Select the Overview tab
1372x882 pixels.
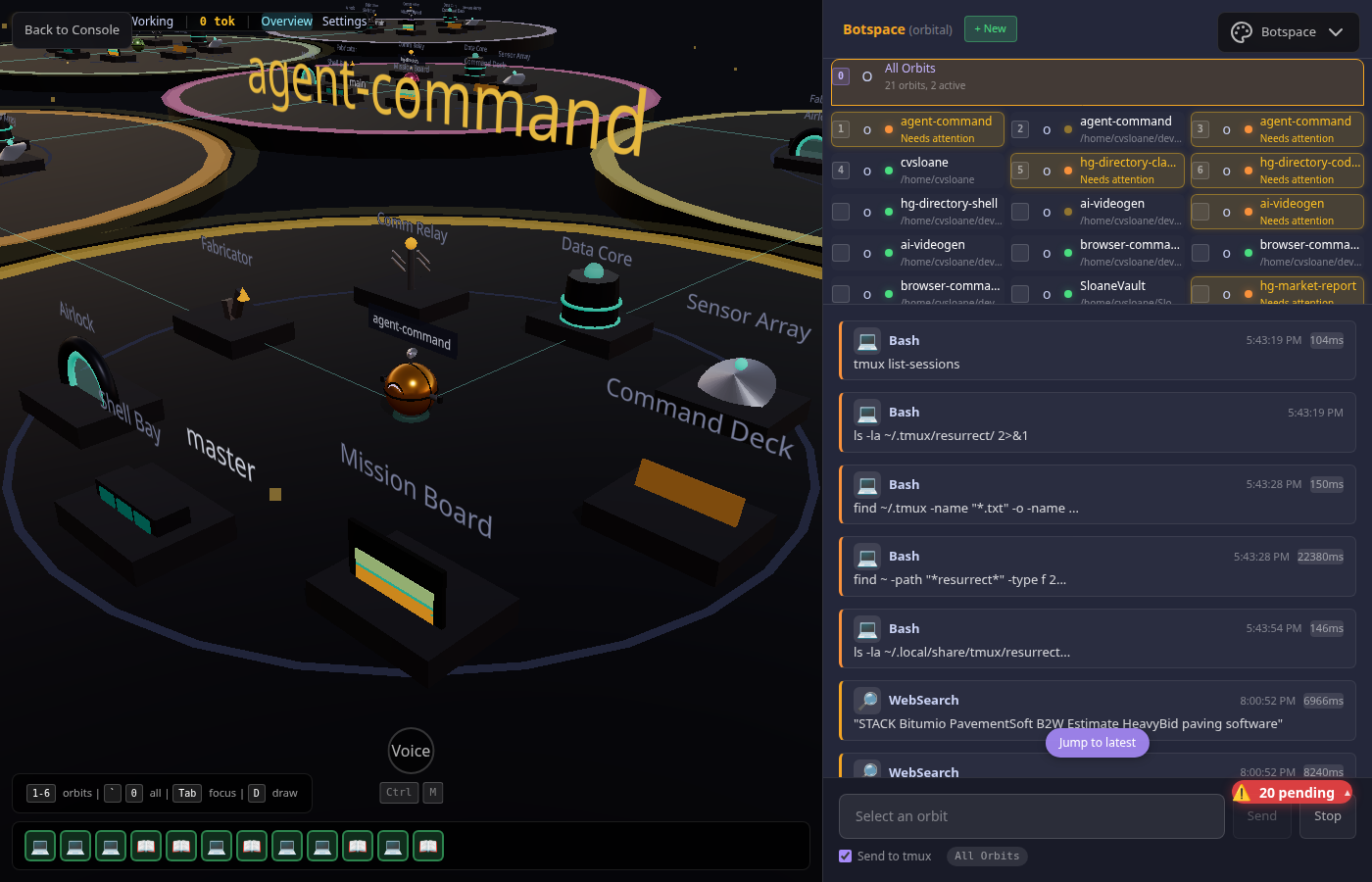point(286,20)
